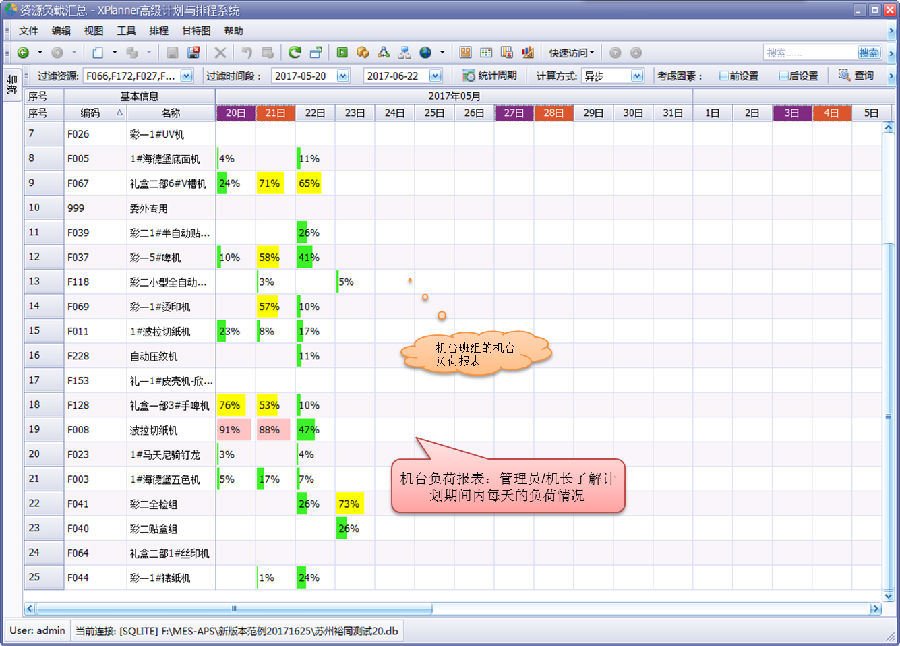Enable the 前设置 checkbox
The height and width of the screenshot is (646, 900).
[723, 76]
